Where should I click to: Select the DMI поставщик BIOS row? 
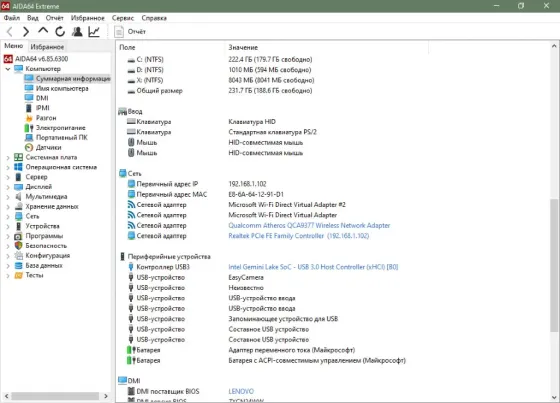pos(190,392)
